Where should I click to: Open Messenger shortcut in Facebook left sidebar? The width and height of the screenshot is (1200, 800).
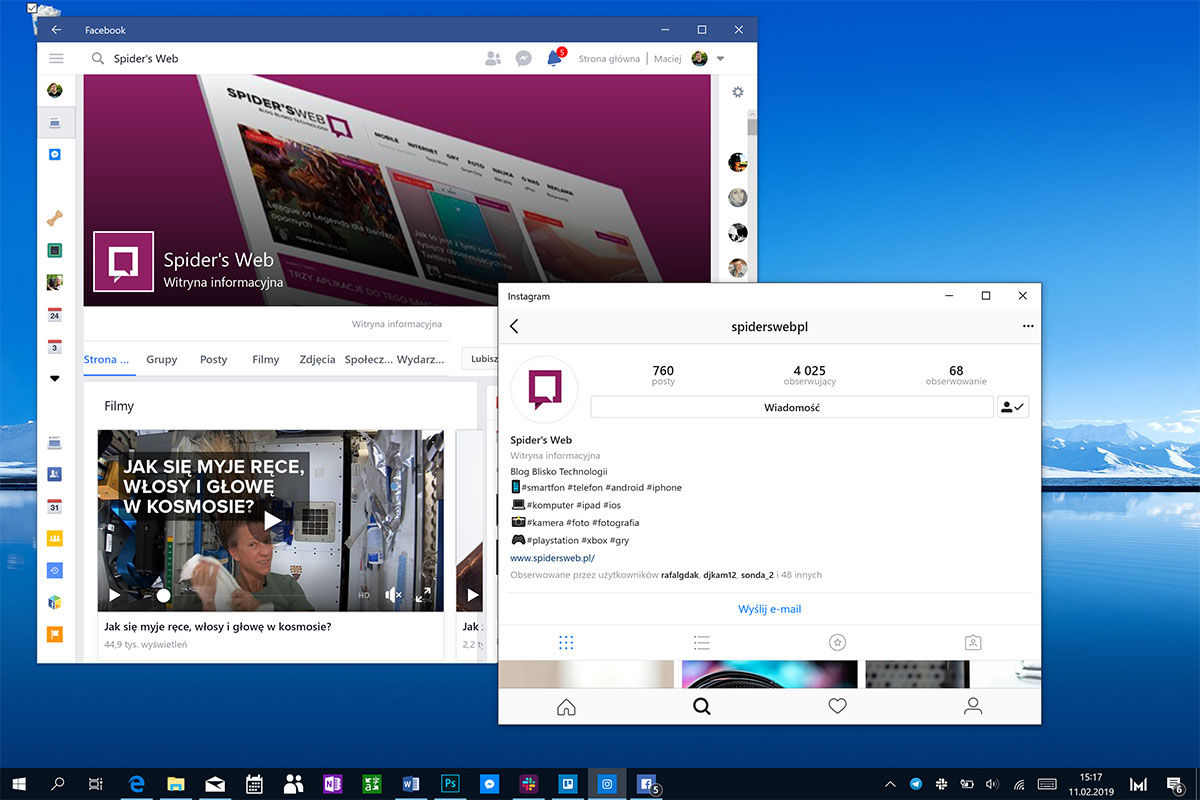coord(55,155)
